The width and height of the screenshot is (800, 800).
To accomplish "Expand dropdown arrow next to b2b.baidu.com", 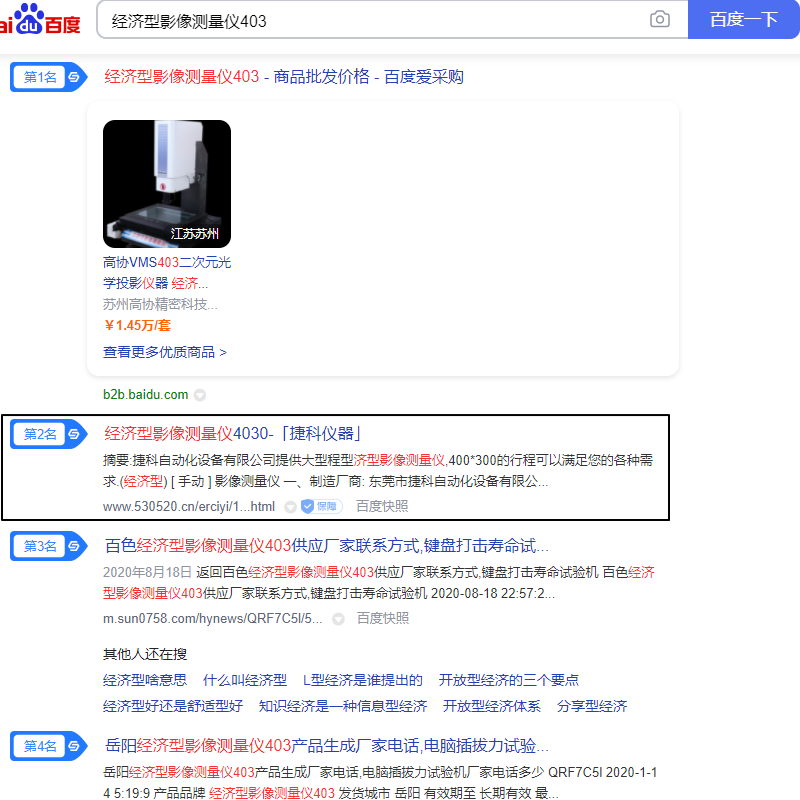I will coord(200,395).
